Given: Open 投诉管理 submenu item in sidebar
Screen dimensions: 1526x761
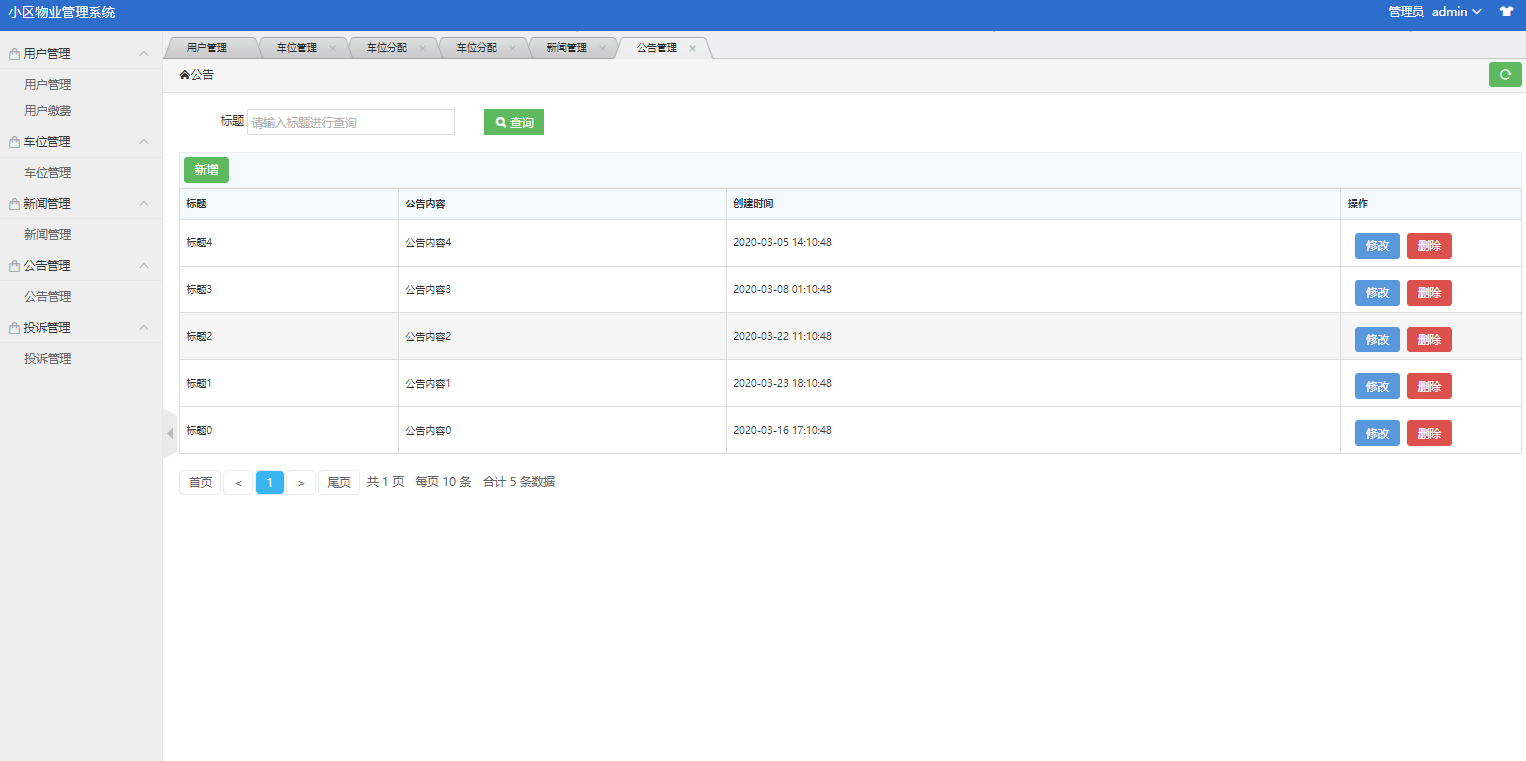Looking at the screenshot, I should coord(48,359).
